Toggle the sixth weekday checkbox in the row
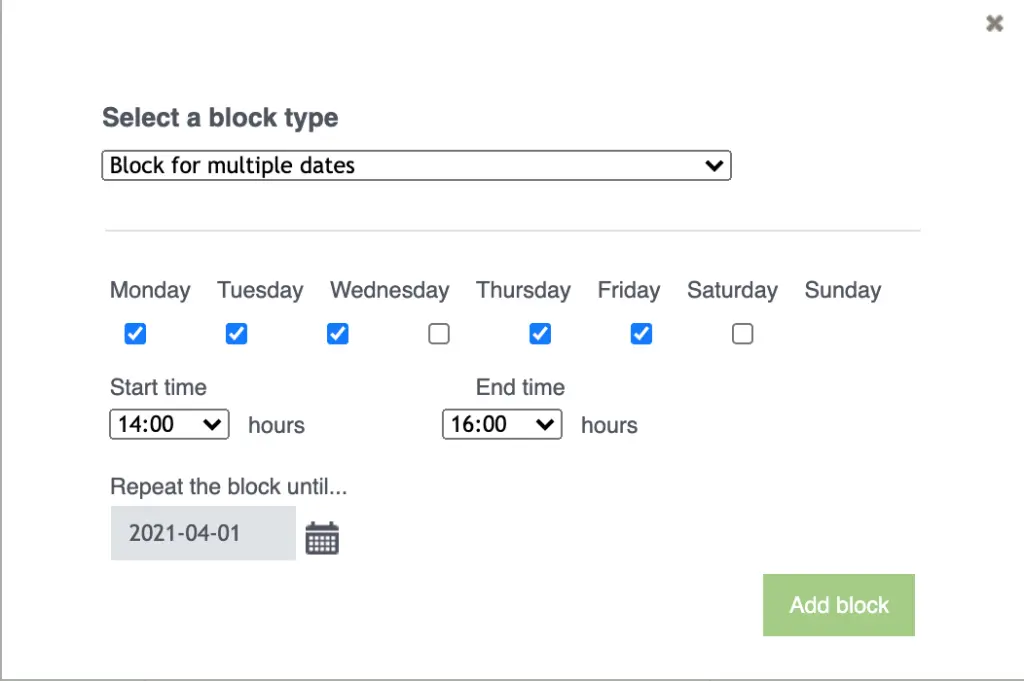This screenshot has width=1024, height=681. pos(641,334)
